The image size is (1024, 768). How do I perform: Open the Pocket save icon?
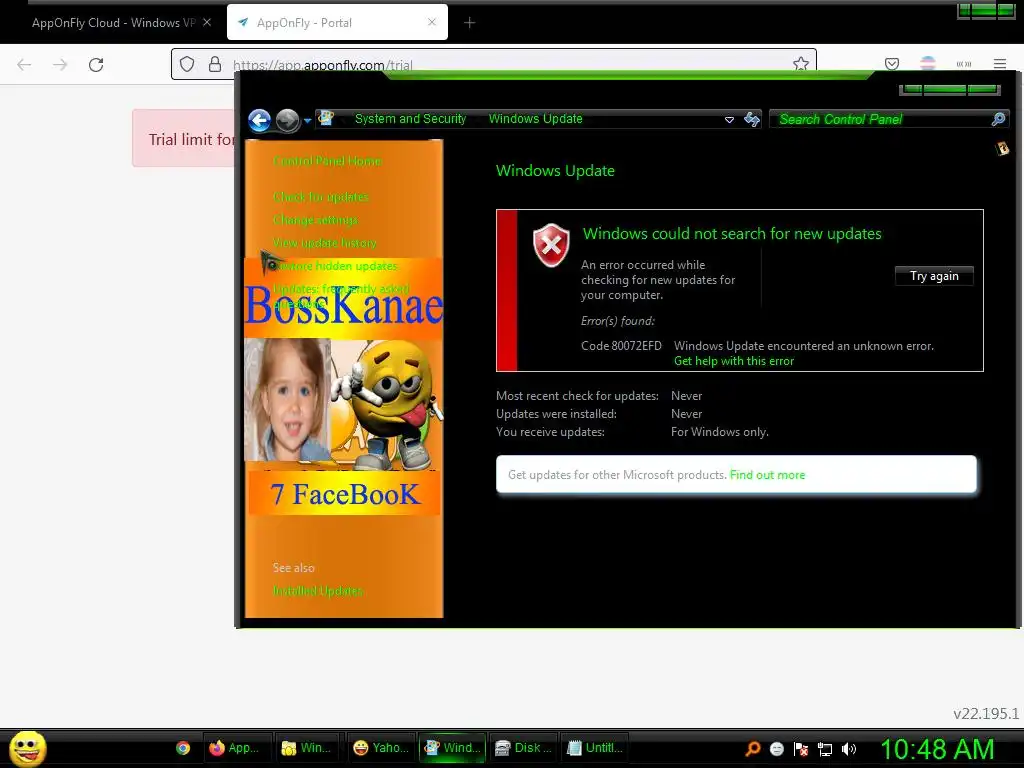[x=892, y=63]
